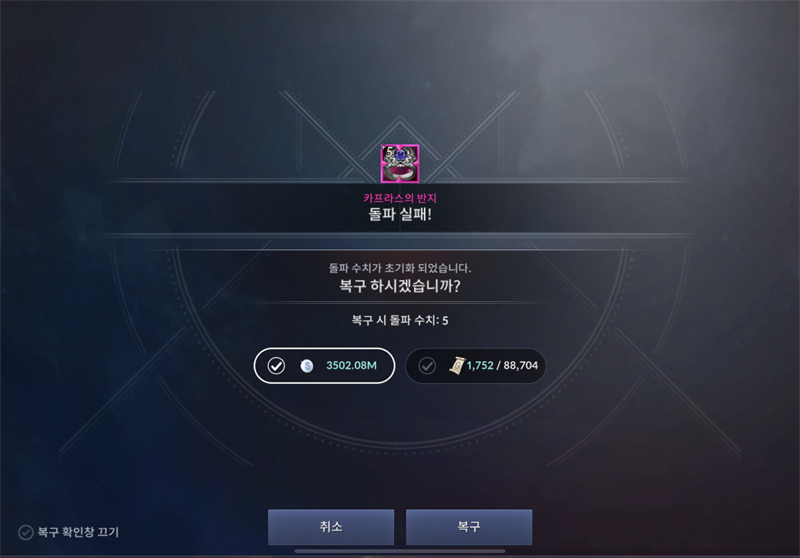Tick the checkmark on the silver payment option
Screen dimensions: 800x558
point(276,366)
